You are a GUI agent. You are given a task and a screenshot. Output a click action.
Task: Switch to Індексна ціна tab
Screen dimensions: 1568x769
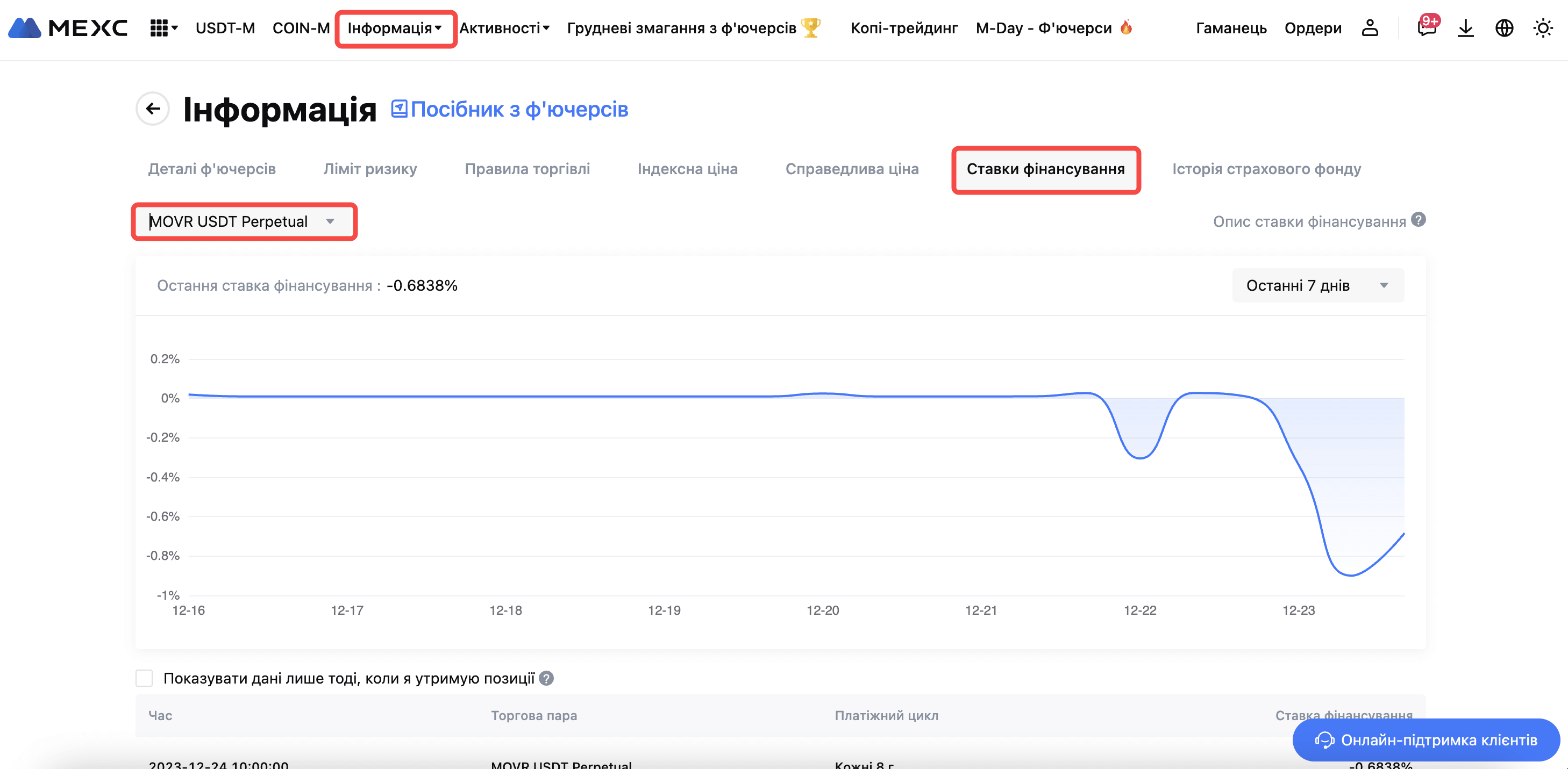pos(687,169)
